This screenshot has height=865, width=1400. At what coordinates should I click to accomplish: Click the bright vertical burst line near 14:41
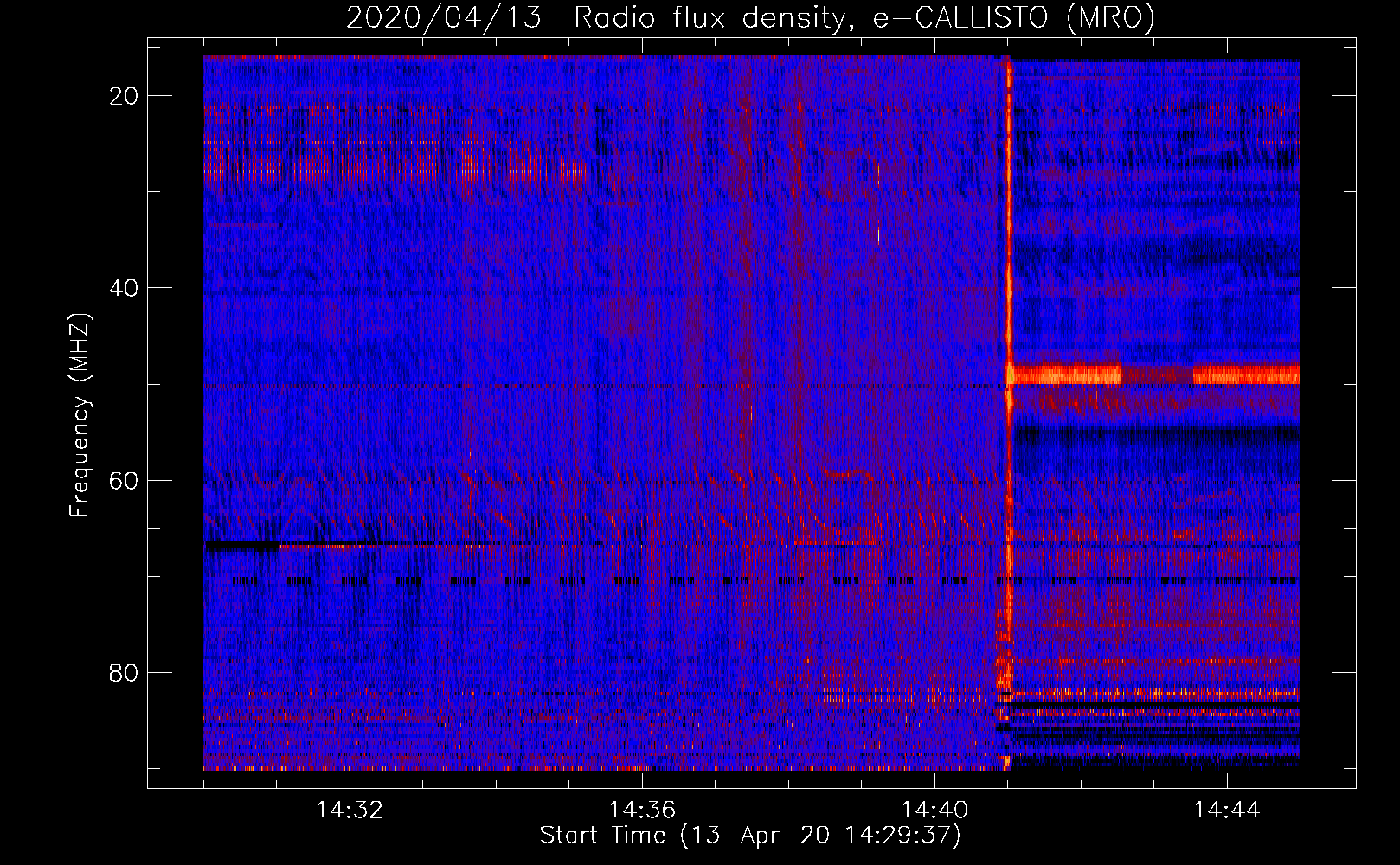coord(1007,413)
